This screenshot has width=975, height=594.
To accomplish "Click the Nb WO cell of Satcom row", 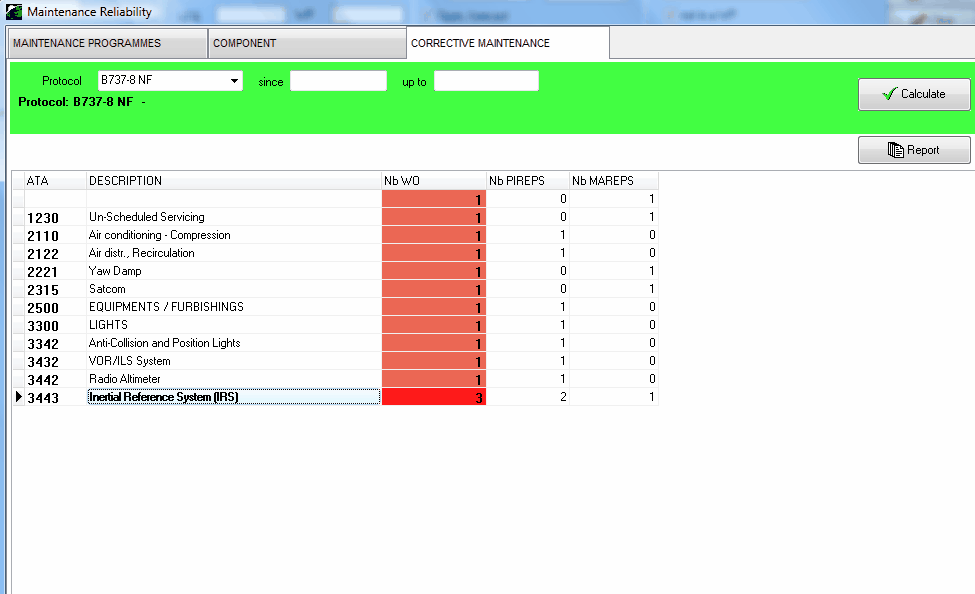I will pyautogui.click(x=434, y=289).
